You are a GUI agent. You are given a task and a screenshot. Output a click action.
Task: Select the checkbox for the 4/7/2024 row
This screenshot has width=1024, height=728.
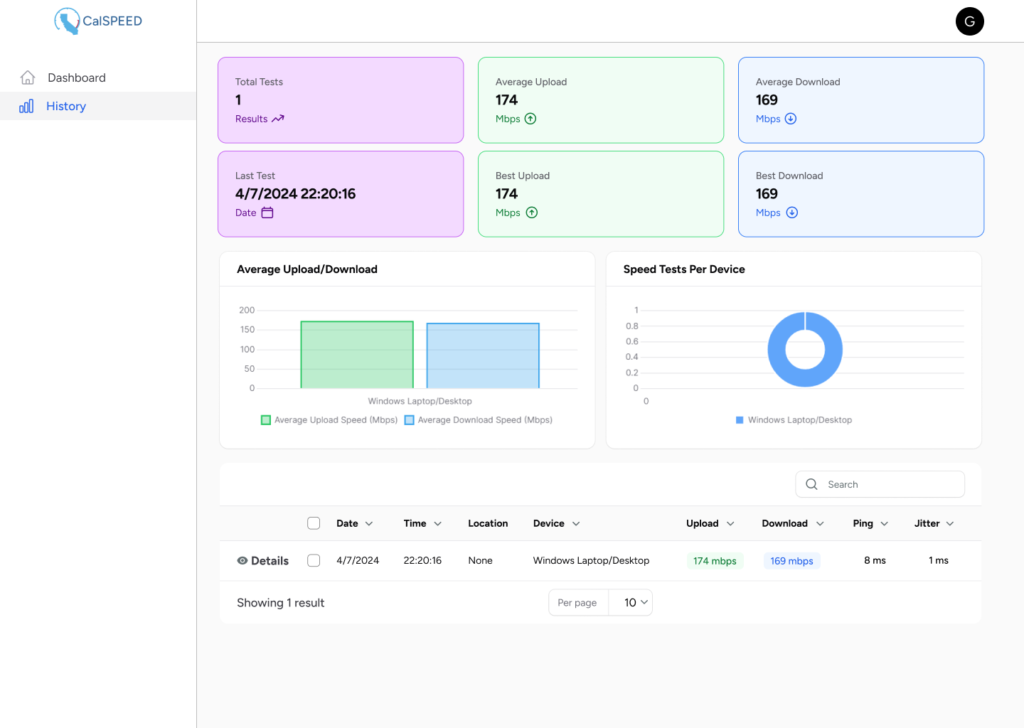pos(314,561)
